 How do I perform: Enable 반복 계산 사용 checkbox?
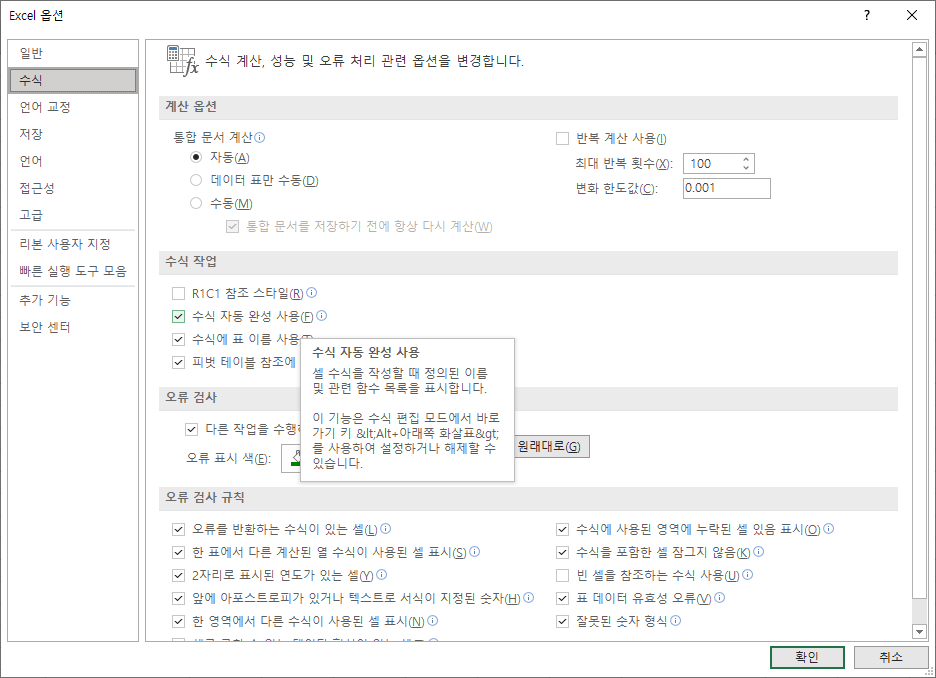point(562,138)
